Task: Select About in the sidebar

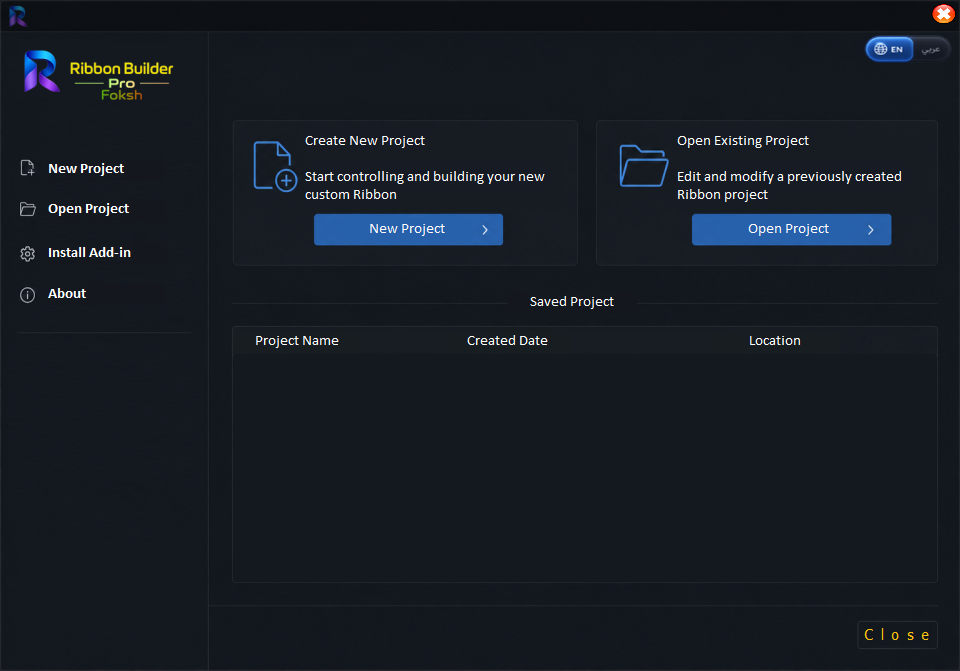Action: click(67, 294)
